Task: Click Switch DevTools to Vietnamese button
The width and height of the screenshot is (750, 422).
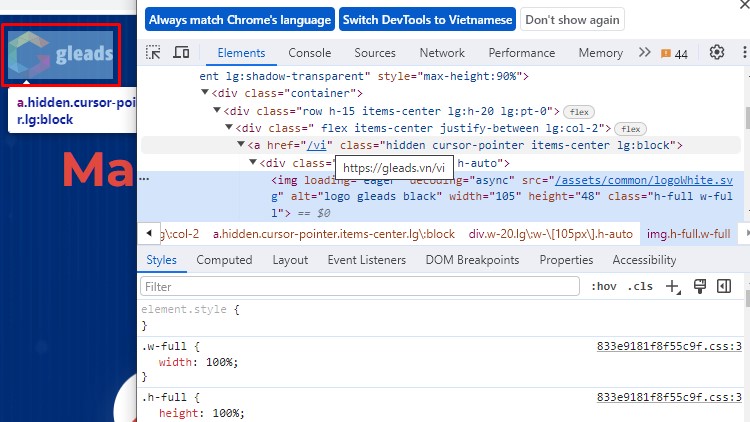Action: click(428, 20)
